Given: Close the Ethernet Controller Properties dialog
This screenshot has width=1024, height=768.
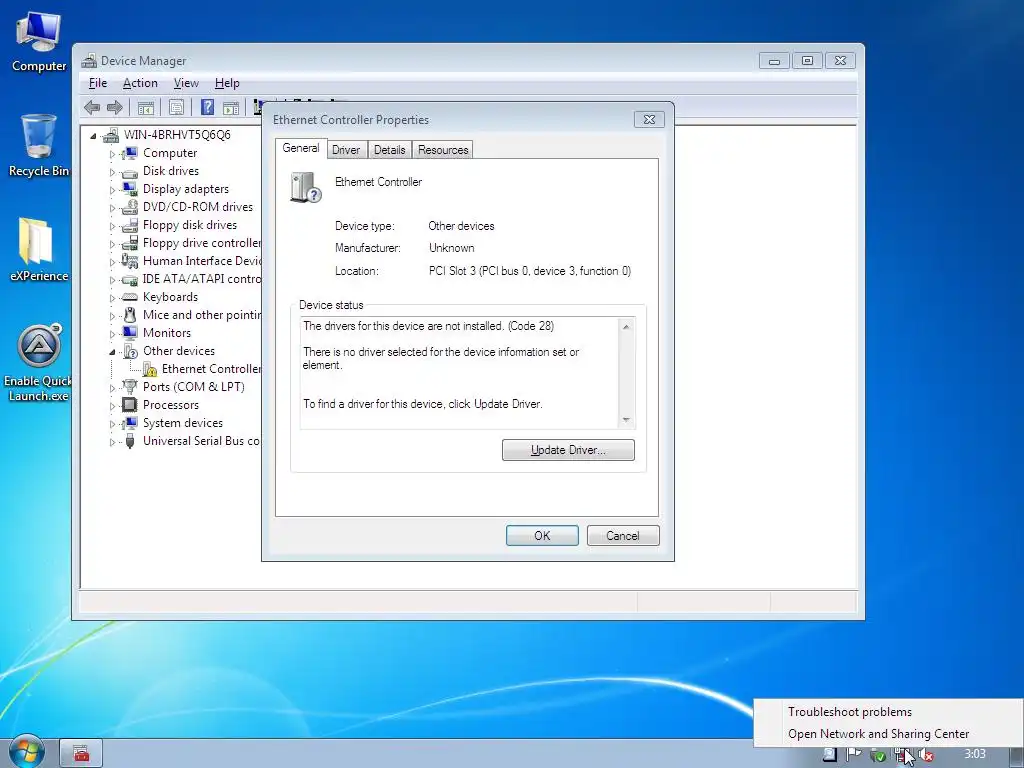Looking at the screenshot, I should [x=649, y=120].
